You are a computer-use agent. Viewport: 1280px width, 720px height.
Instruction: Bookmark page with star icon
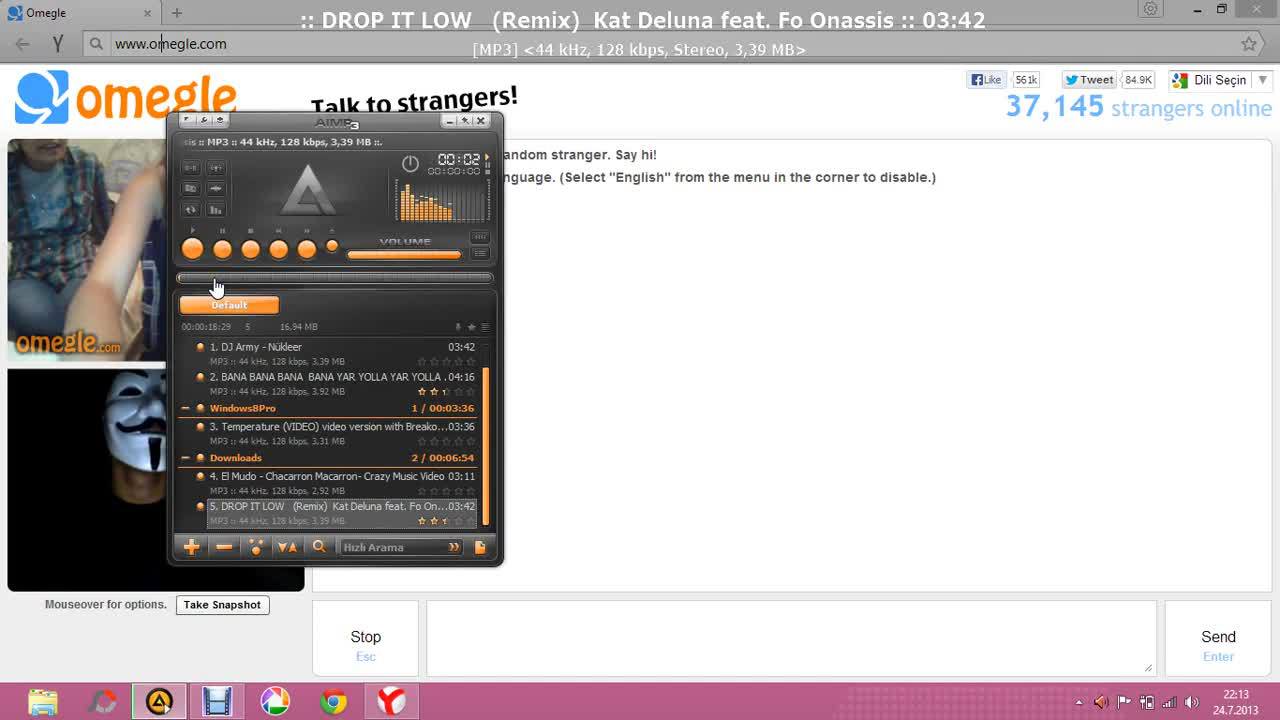click(x=1249, y=44)
